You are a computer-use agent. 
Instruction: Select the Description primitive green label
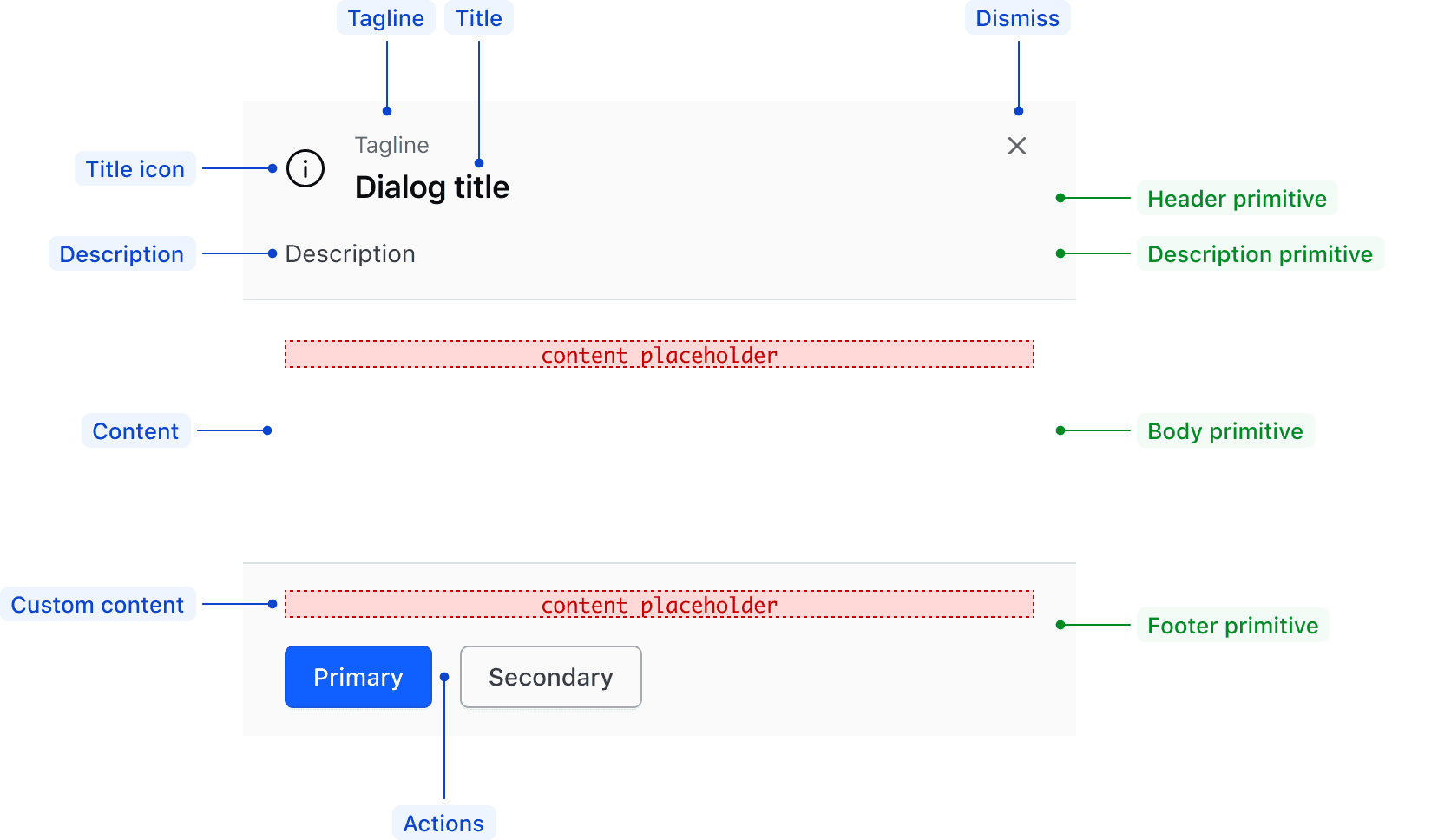click(x=1260, y=253)
